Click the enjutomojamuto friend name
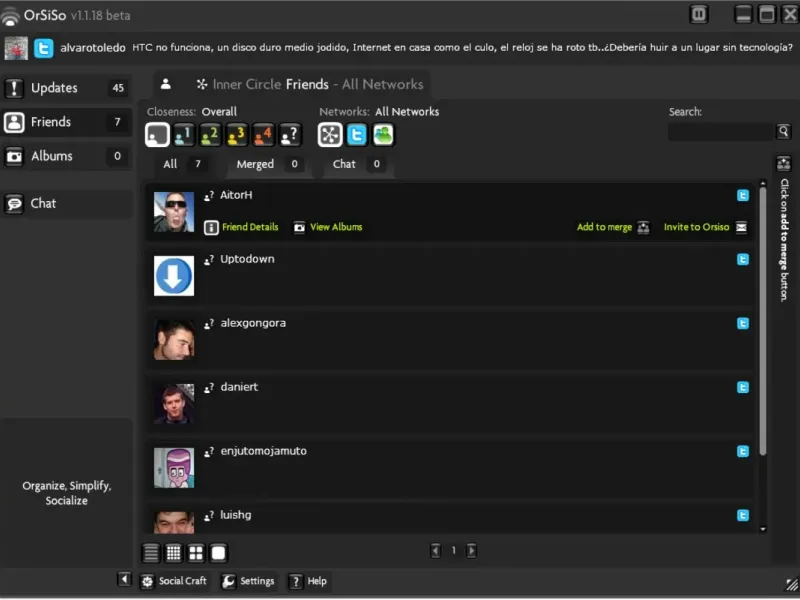Screen dimensions: 800x600 click(x=264, y=452)
